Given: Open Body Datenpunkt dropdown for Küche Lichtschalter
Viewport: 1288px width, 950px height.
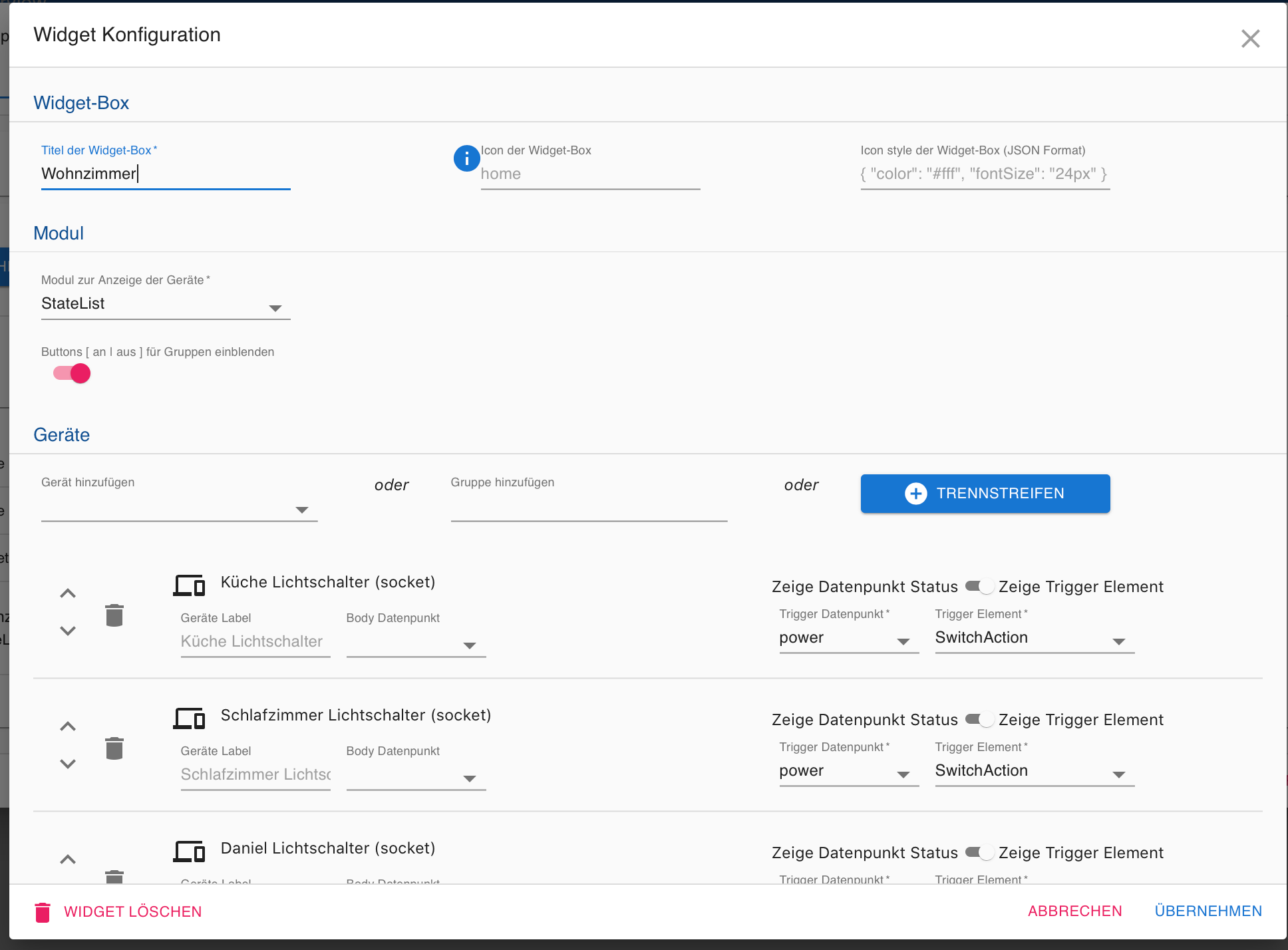Looking at the screenshot, I should 416,643.
